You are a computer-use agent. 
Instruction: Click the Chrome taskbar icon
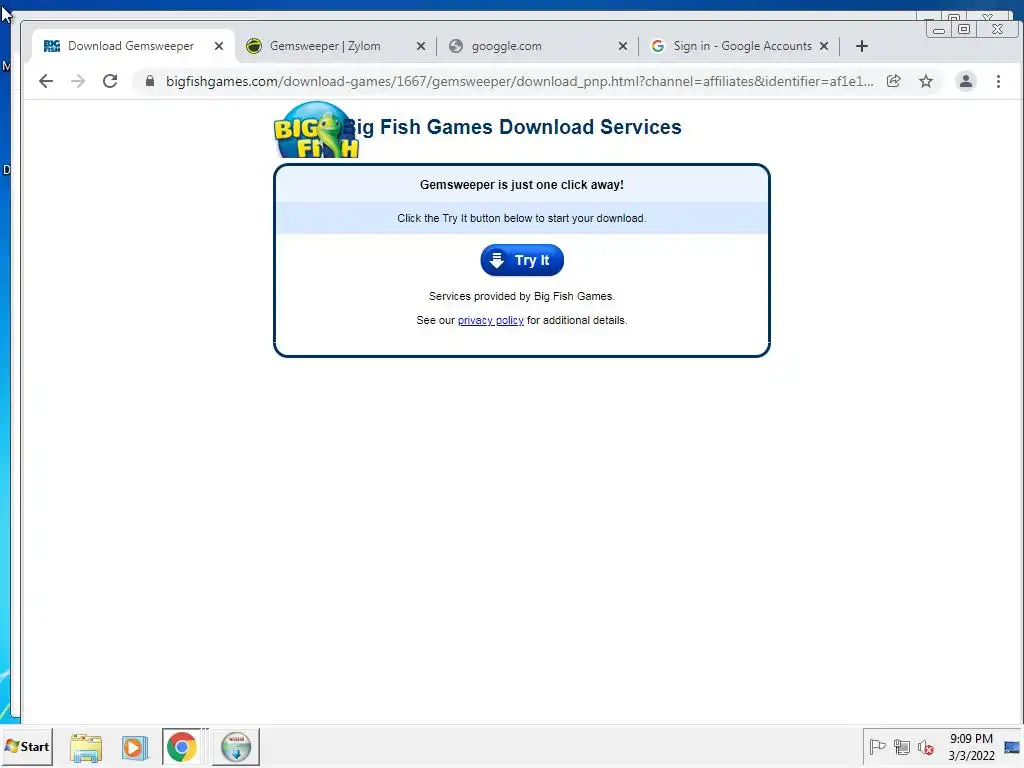point(182,747)
